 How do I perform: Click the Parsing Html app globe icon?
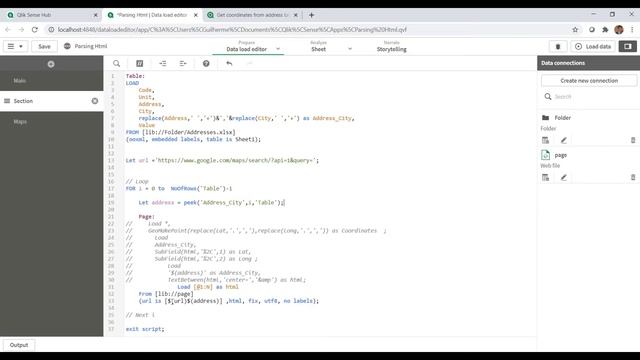pyautogui.click(x=67, y=46)
